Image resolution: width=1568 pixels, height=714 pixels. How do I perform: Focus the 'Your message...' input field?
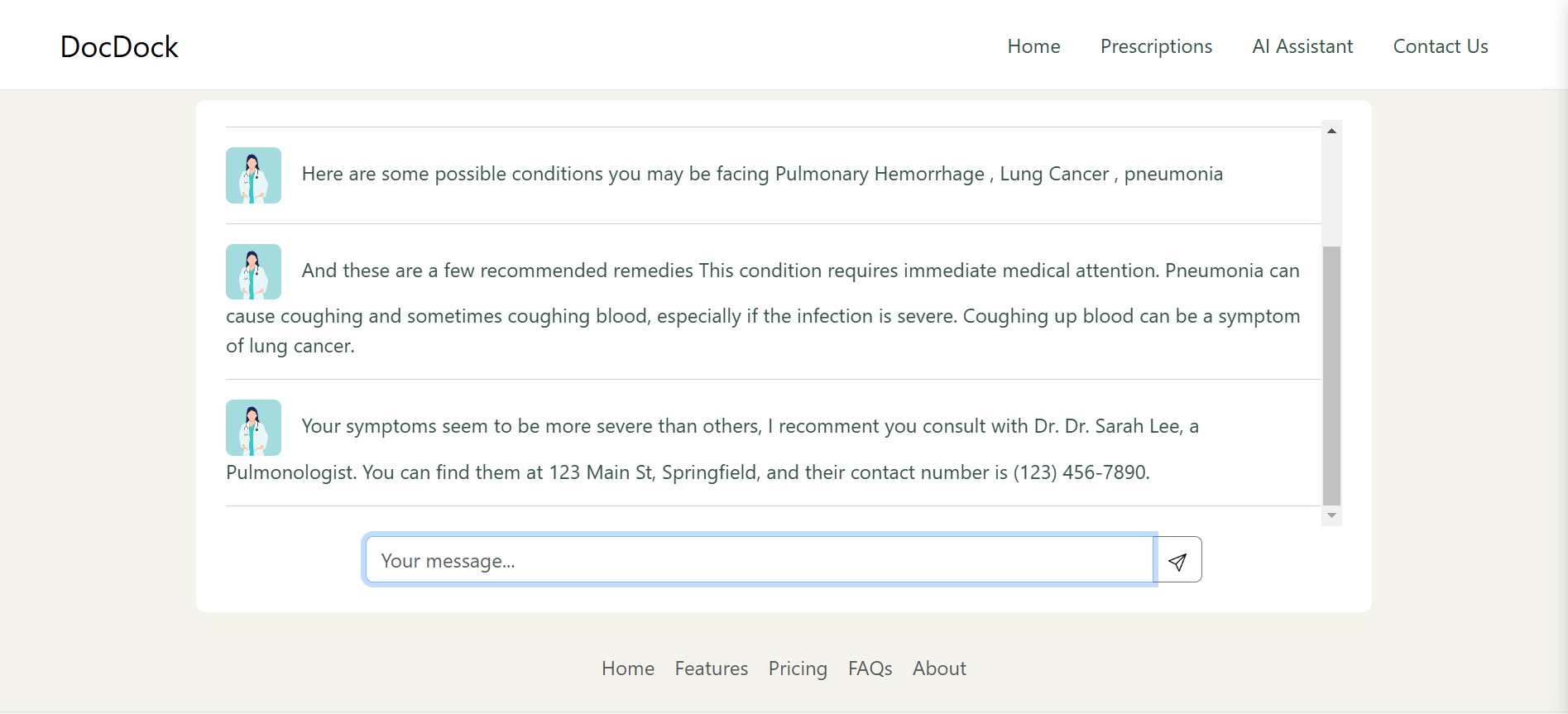pyautogui.click(x=759, y=560)
